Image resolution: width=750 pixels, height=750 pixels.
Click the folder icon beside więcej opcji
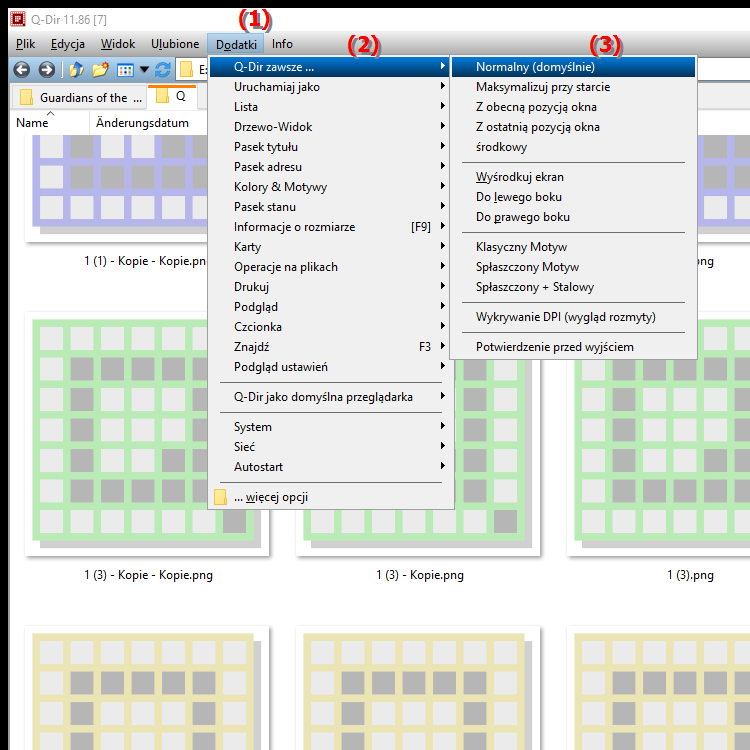[220, 497]
